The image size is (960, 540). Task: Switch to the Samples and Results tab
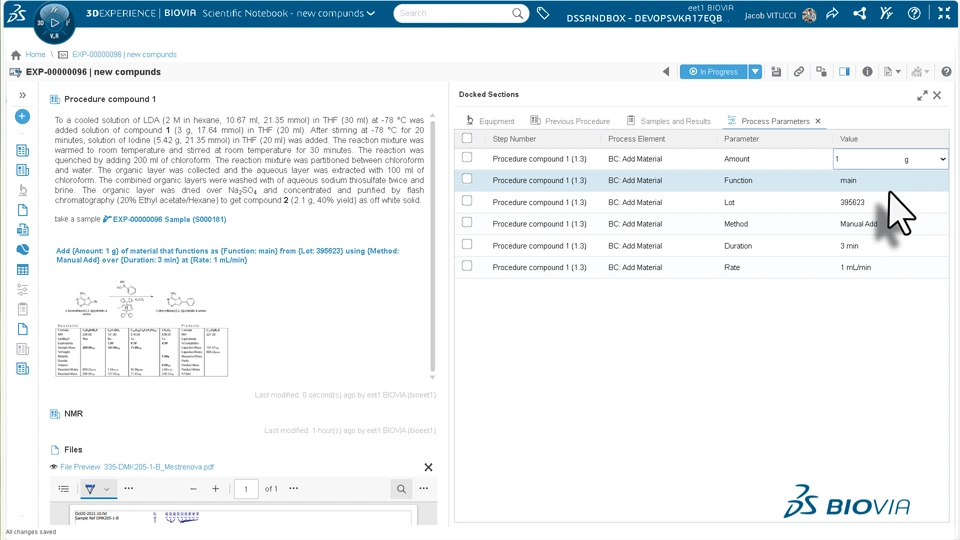(669, 121)
